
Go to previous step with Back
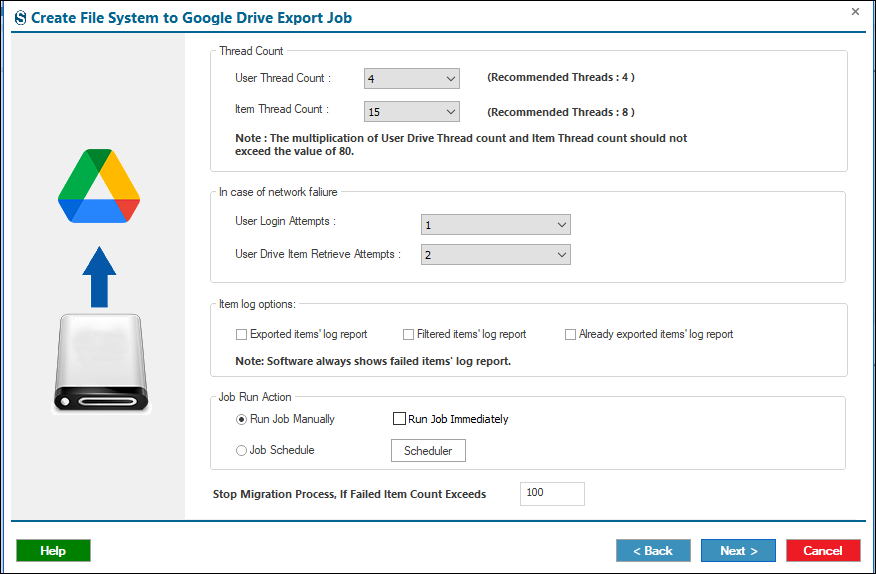point(653,551)
